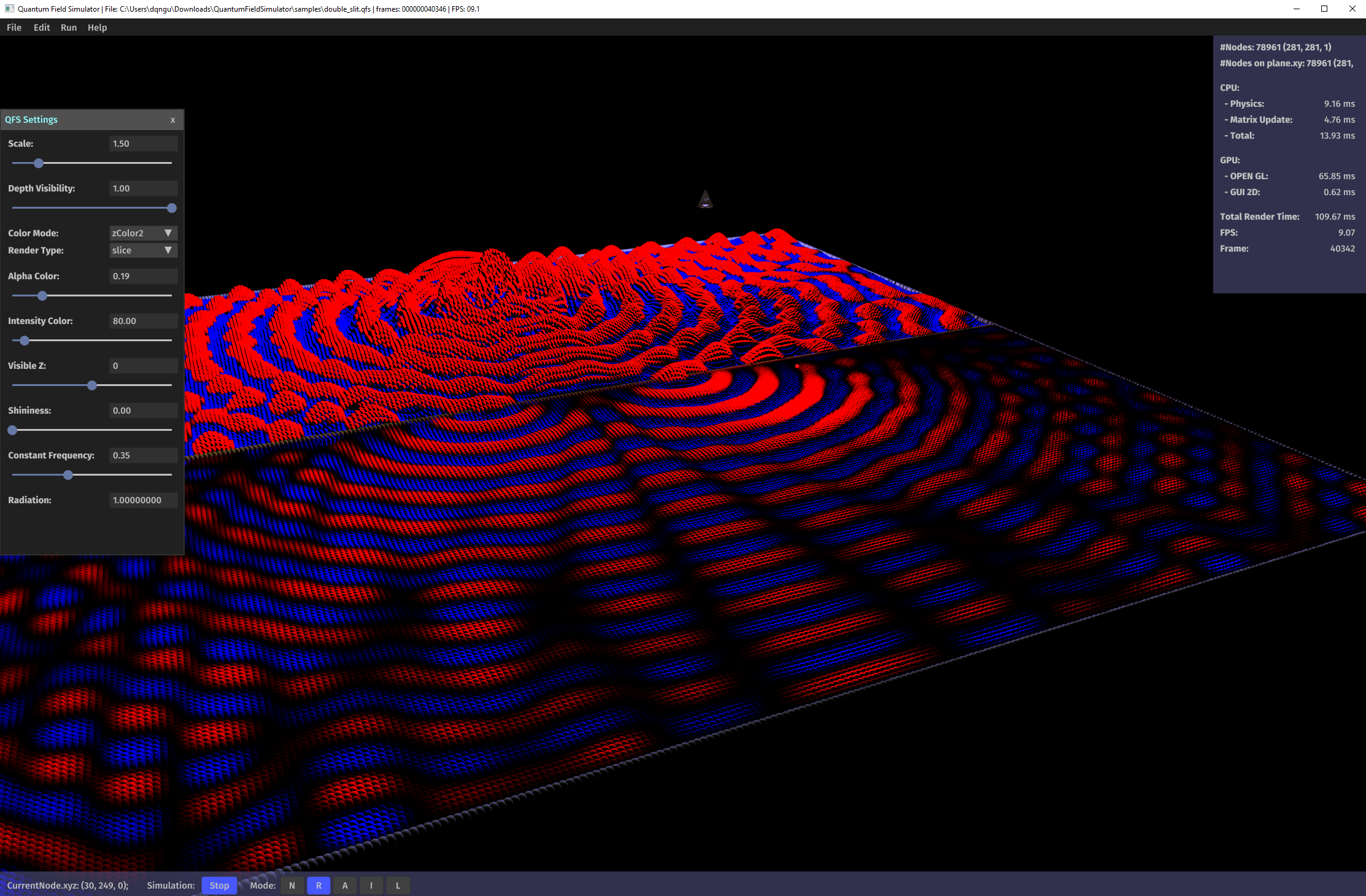Click the Constant Frequency slider handle
Viewport: 1366px width, 896px height.
click(68, 475)
